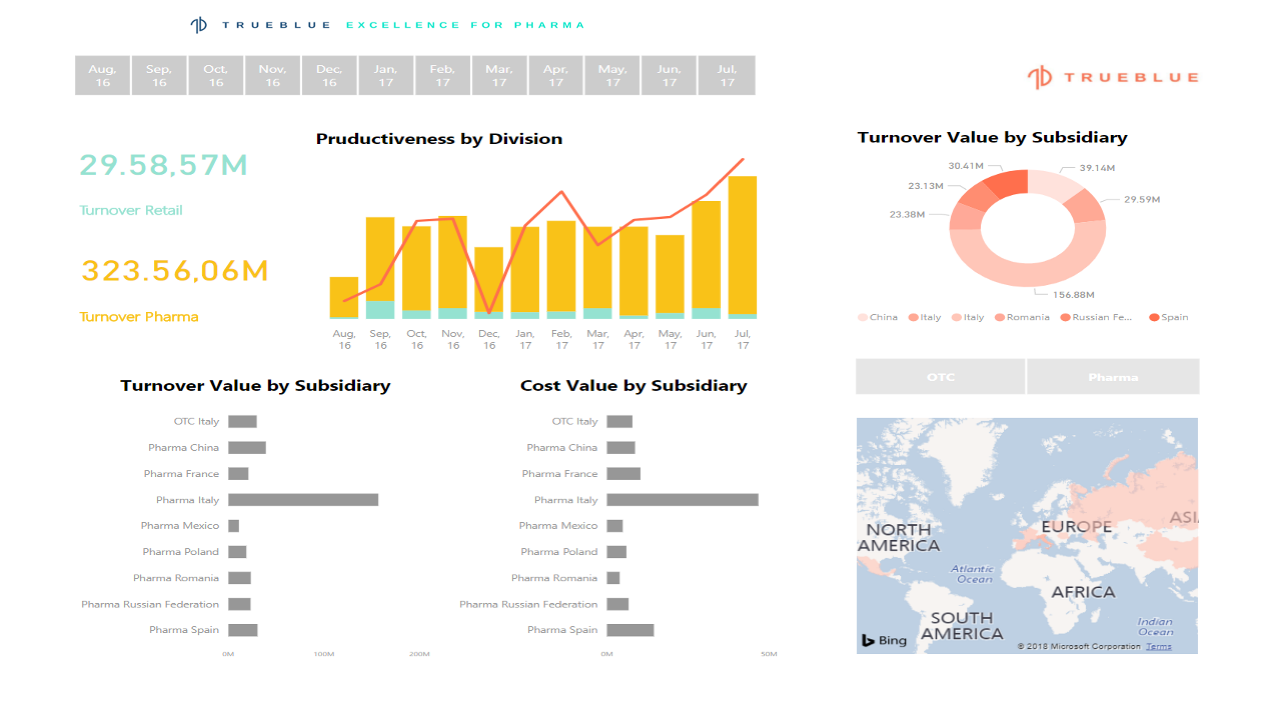Click the orange TrueBlue logo icon
The height and width of the screenshot is (720, 1280).
coord(1040,77)
